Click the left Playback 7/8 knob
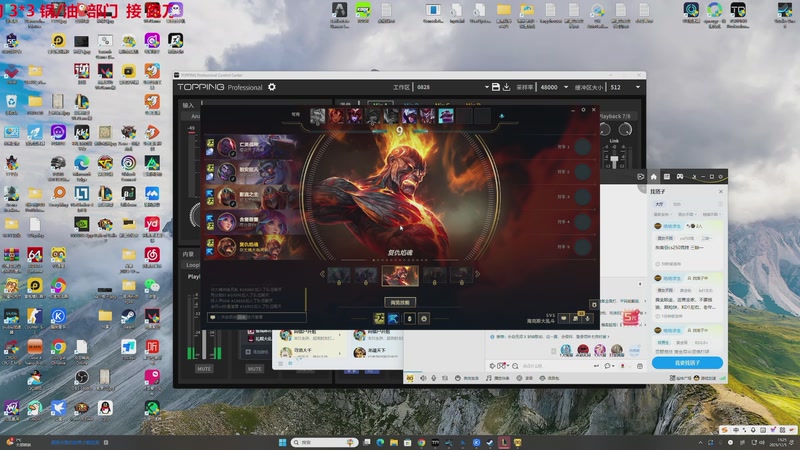The height and width of the screenshot is (450, 800). click(606, 130)
